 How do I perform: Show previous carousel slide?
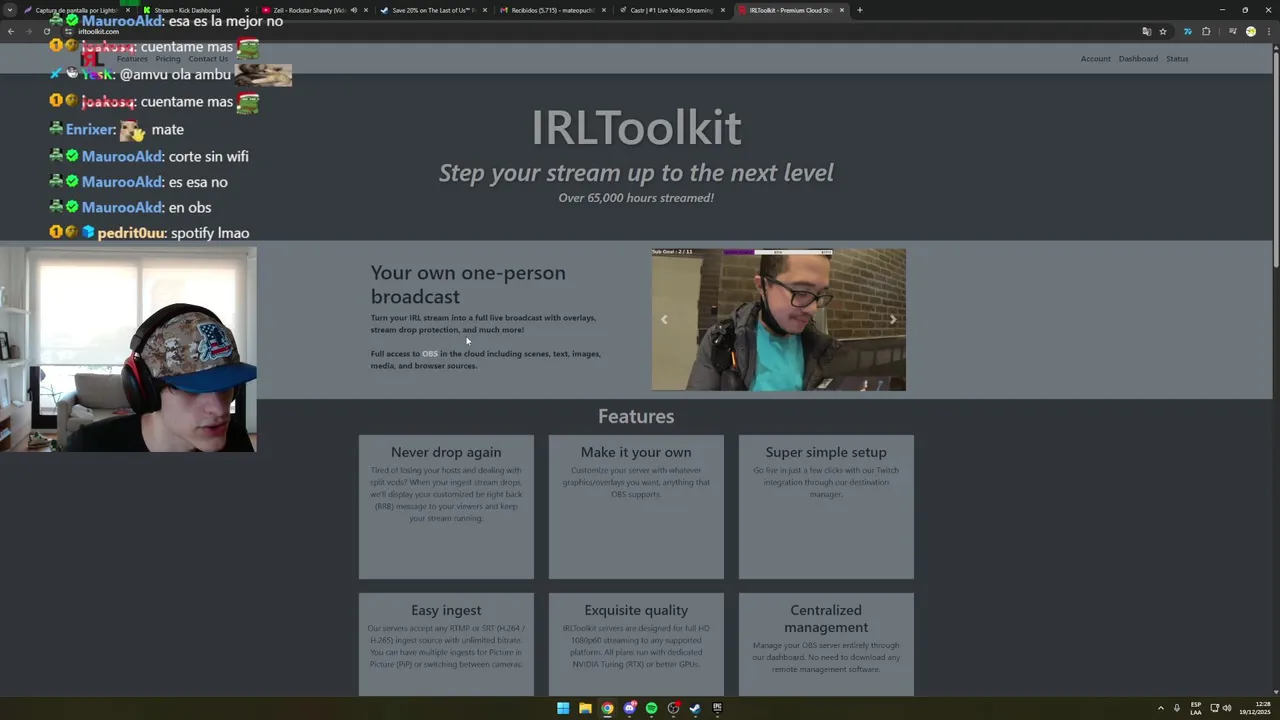click(664, 320)
